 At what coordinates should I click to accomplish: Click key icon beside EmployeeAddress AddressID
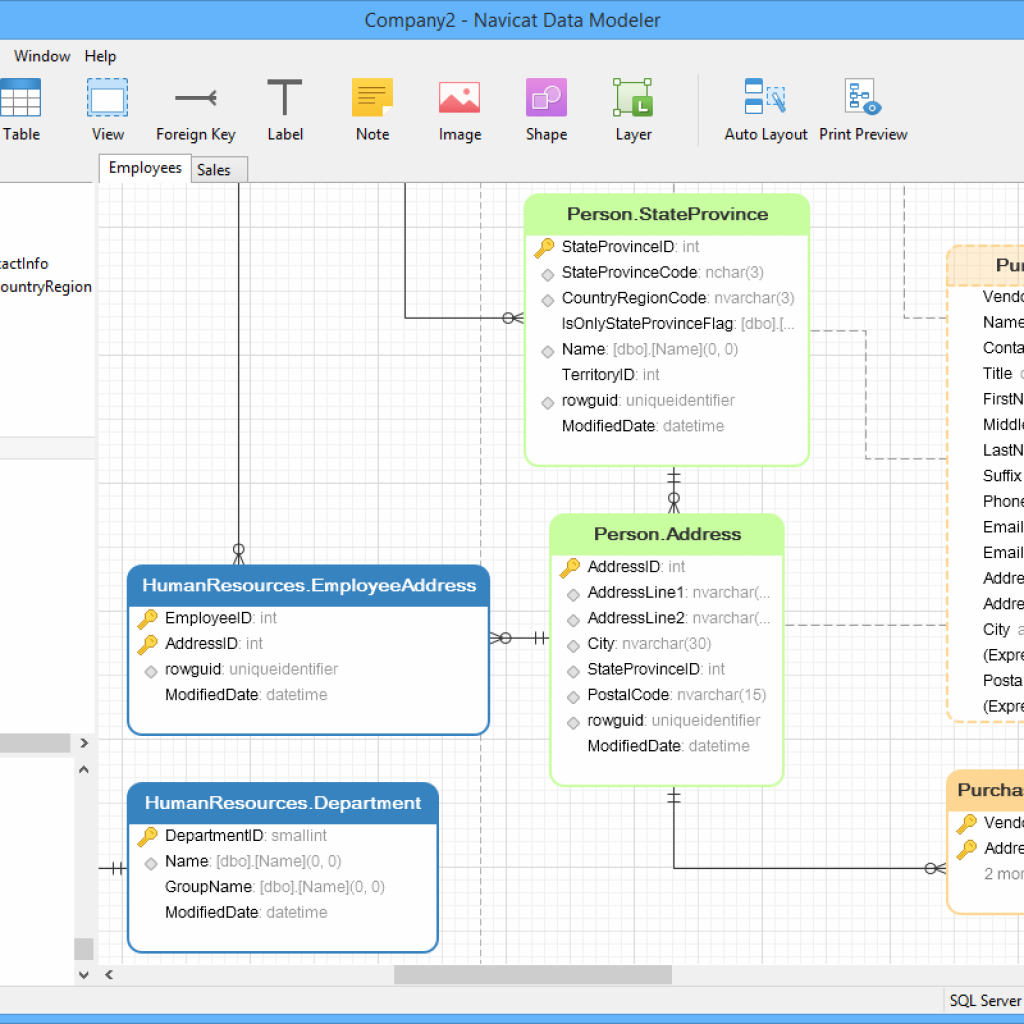tap(148, 644)
